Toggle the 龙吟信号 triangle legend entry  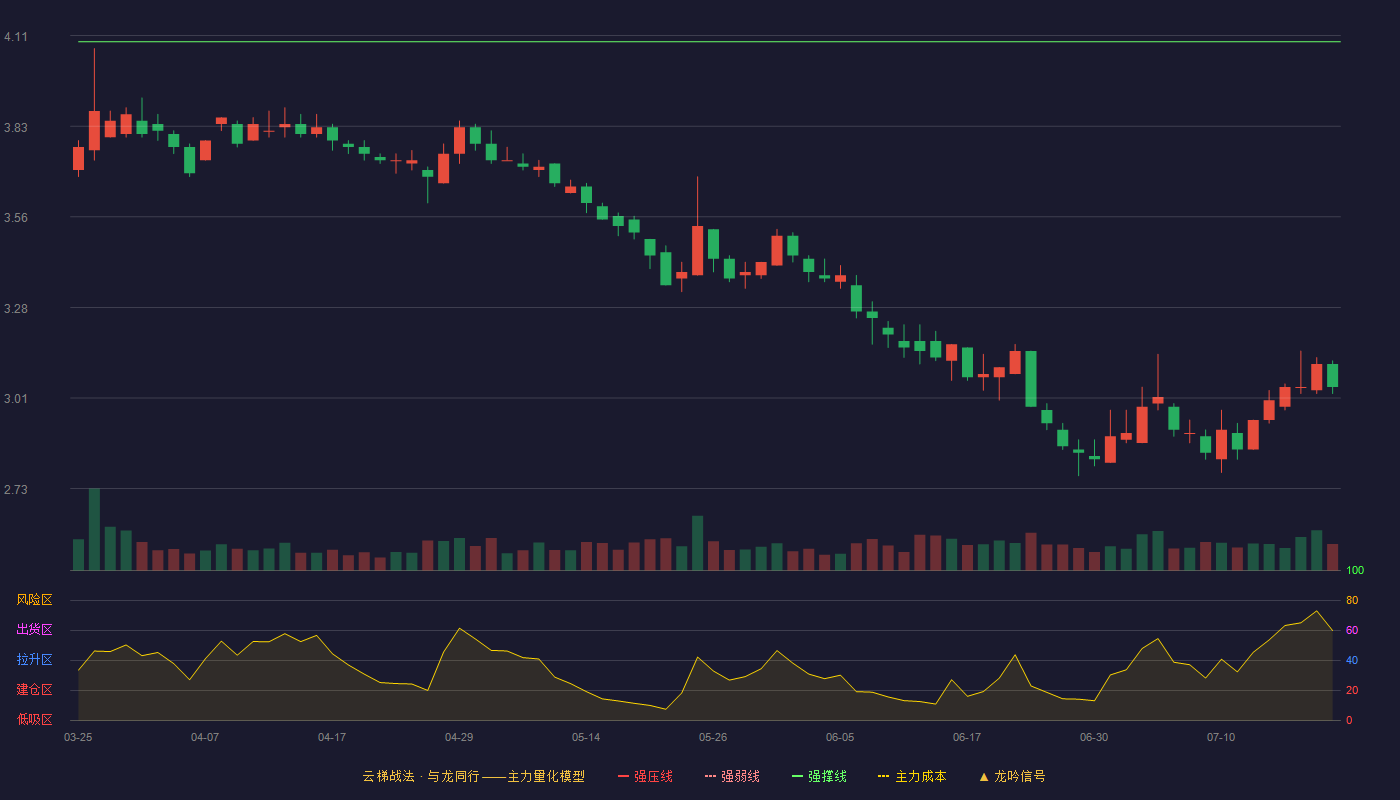pyautogui.click(x=1012, y=776)
